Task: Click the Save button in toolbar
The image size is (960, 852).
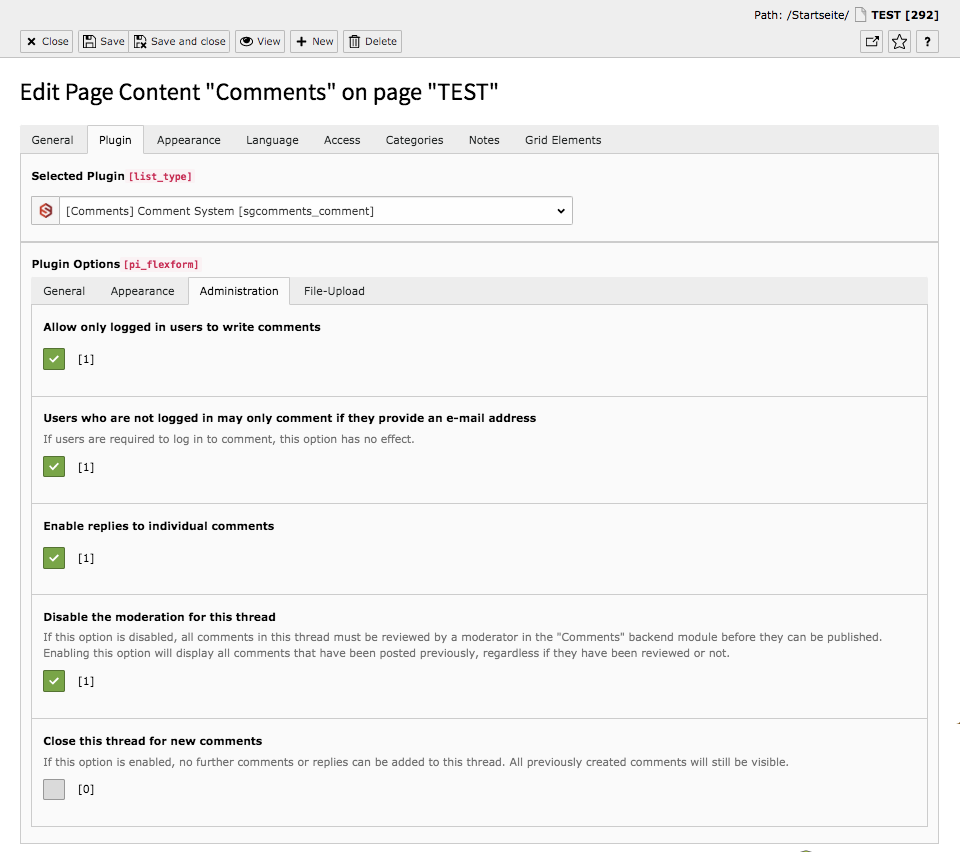Action: click(103, 42)
